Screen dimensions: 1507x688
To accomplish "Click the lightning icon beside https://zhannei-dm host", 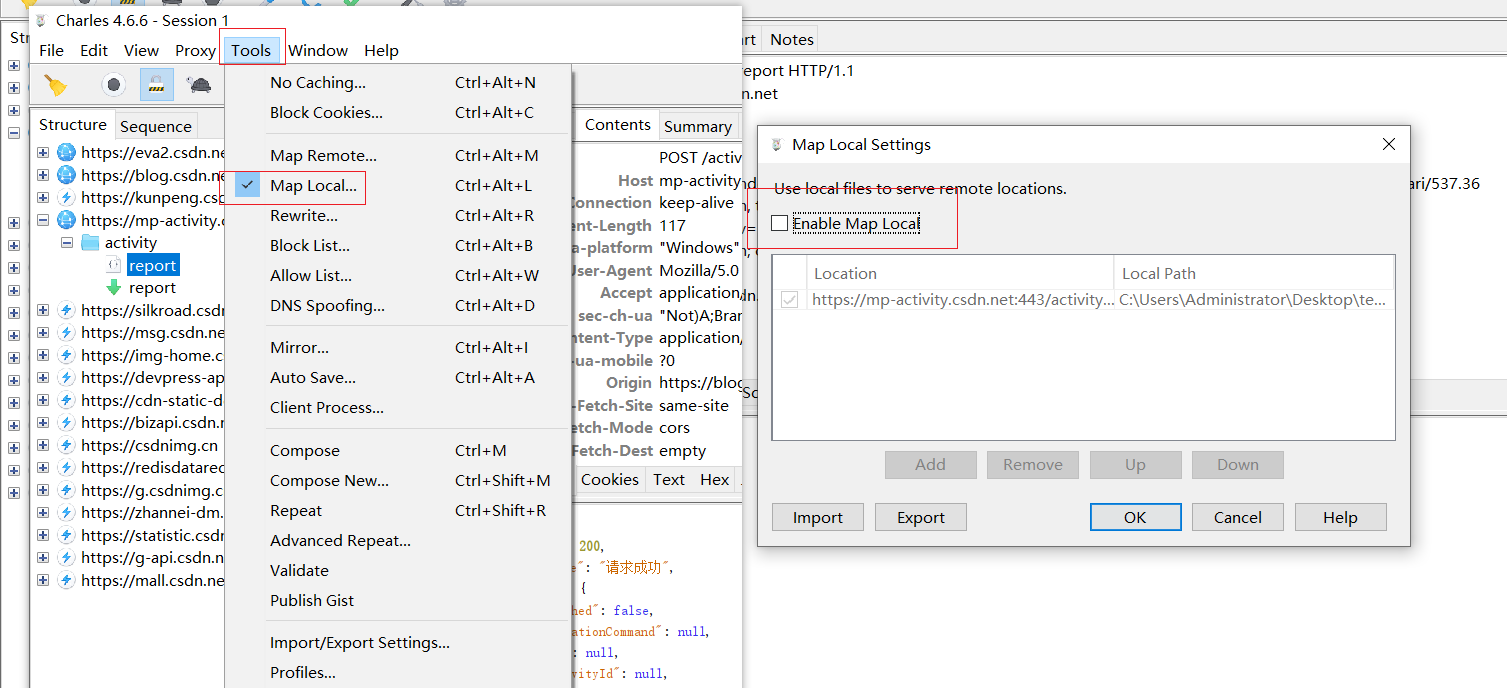I will click(x=66, y=513).
